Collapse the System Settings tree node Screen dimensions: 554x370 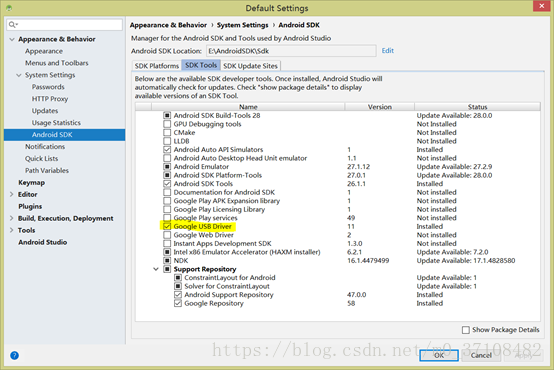[x=19, y=75]
